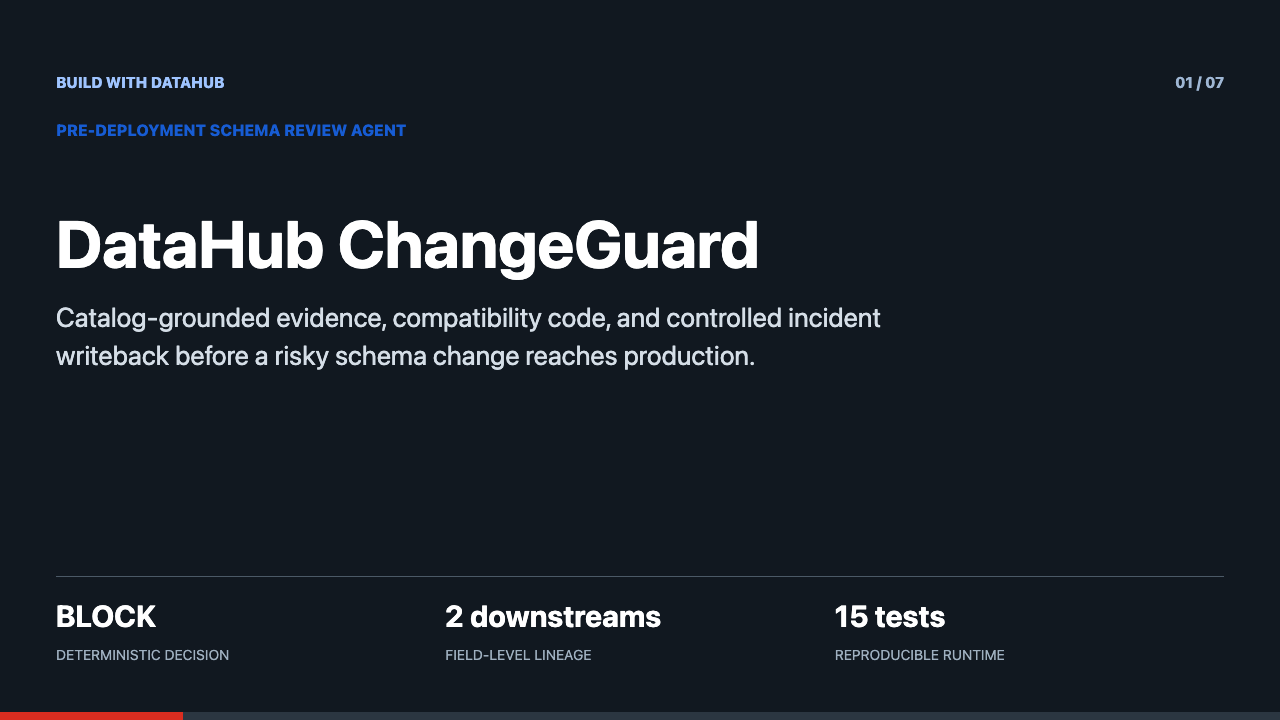Select the REPRODUCIBLE RUNTIME caption
This screenshot has height=720, width=1280.
pos(920,656)
